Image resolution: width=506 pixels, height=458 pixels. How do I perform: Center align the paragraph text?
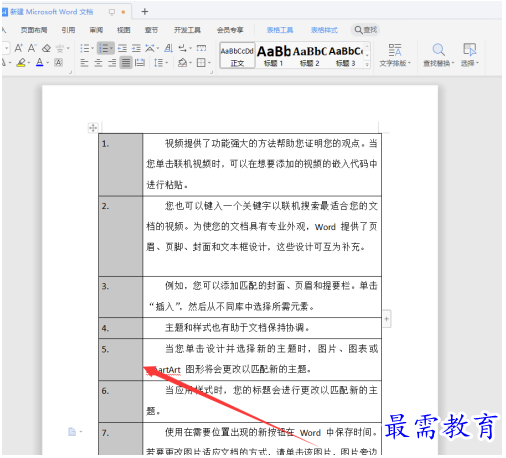(x=98, y=63)
